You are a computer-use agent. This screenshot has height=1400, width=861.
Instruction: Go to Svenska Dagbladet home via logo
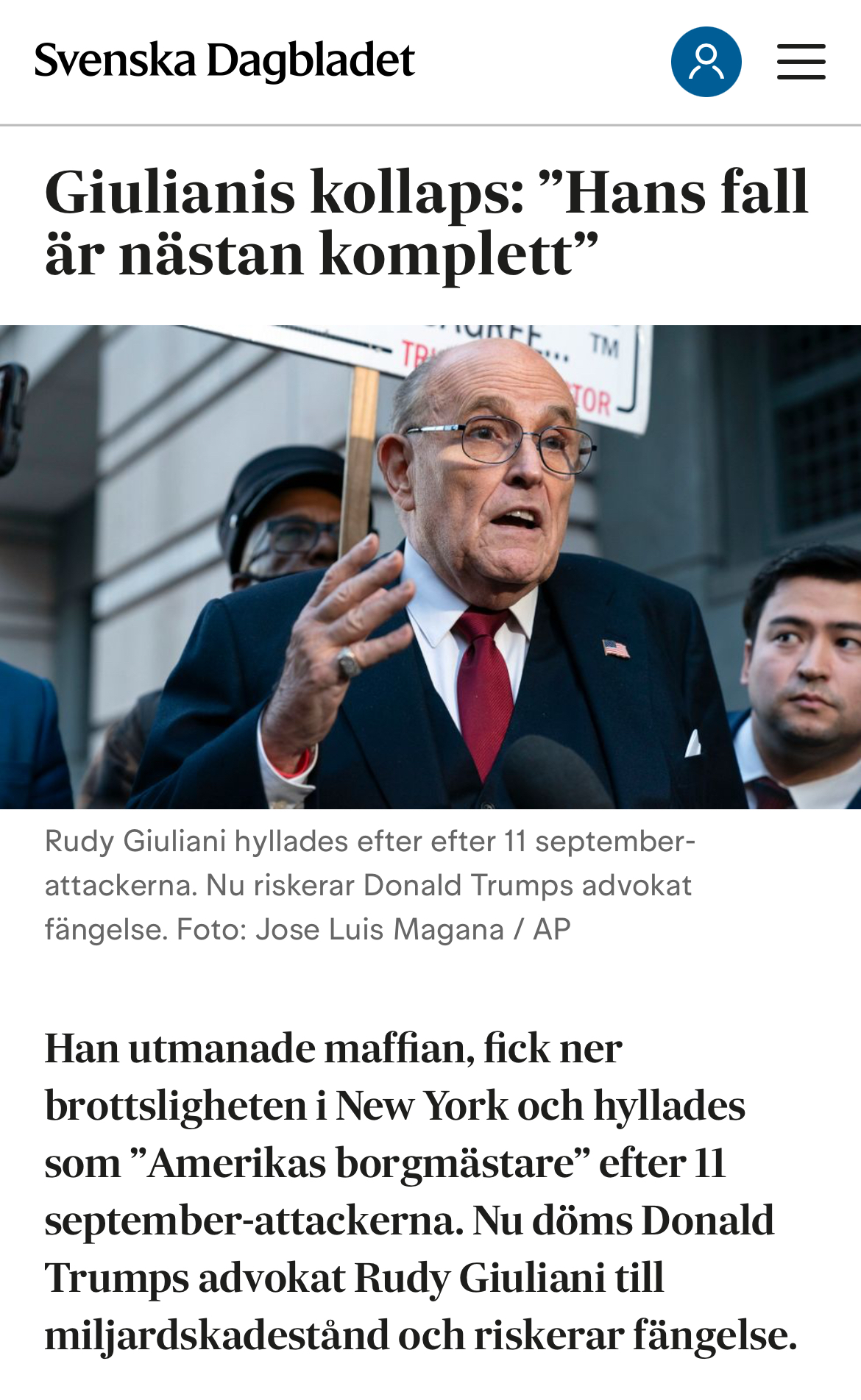(224, 60)
